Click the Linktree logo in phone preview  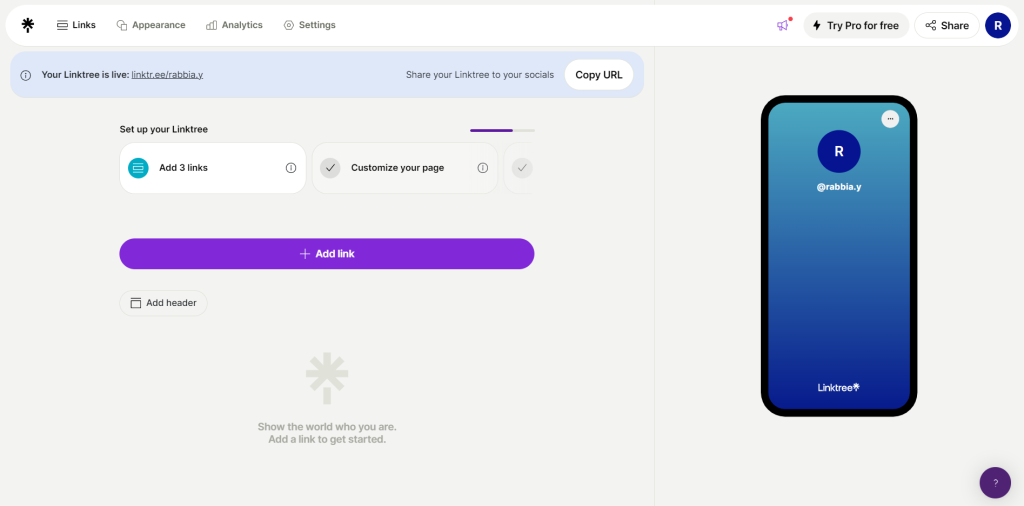(x=839, y=387)
